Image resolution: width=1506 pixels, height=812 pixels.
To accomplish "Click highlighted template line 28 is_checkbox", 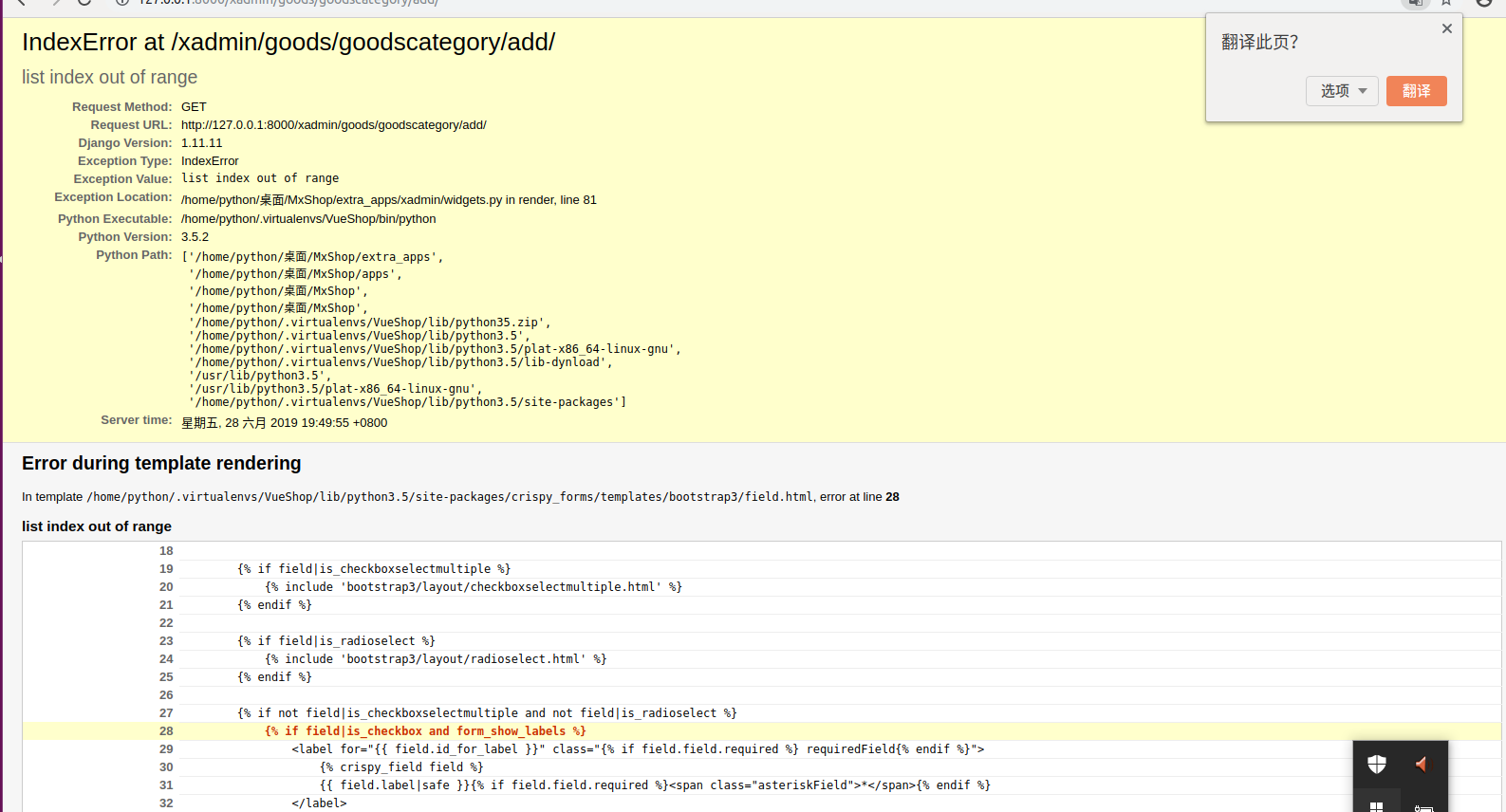I will click(x=425, y=731).
